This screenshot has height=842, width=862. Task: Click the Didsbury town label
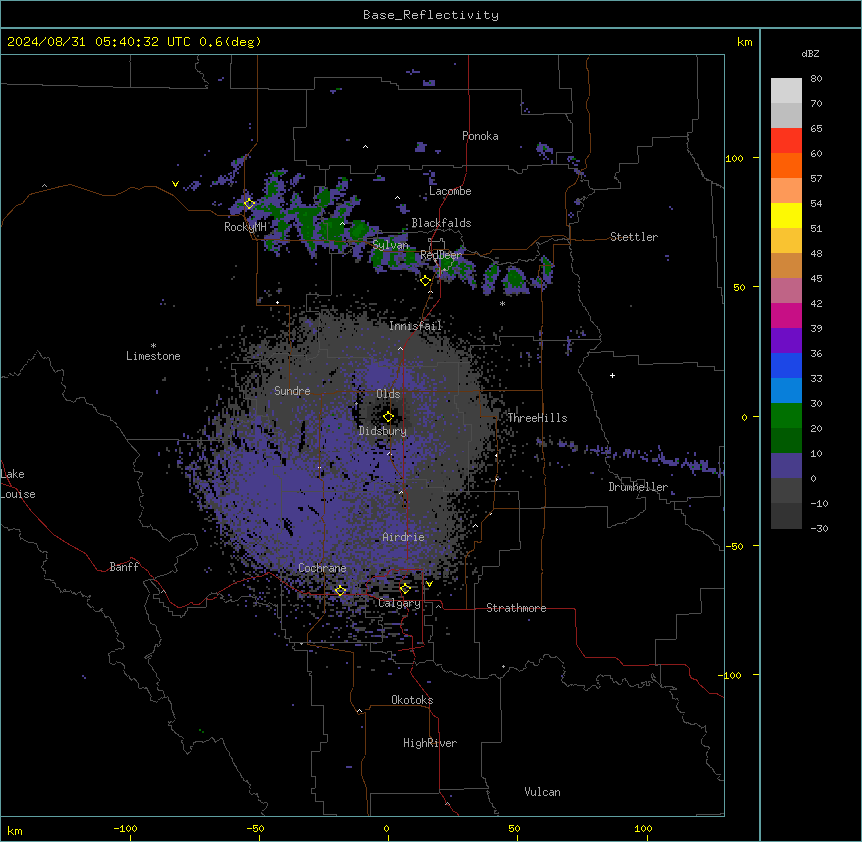[383, 431]
